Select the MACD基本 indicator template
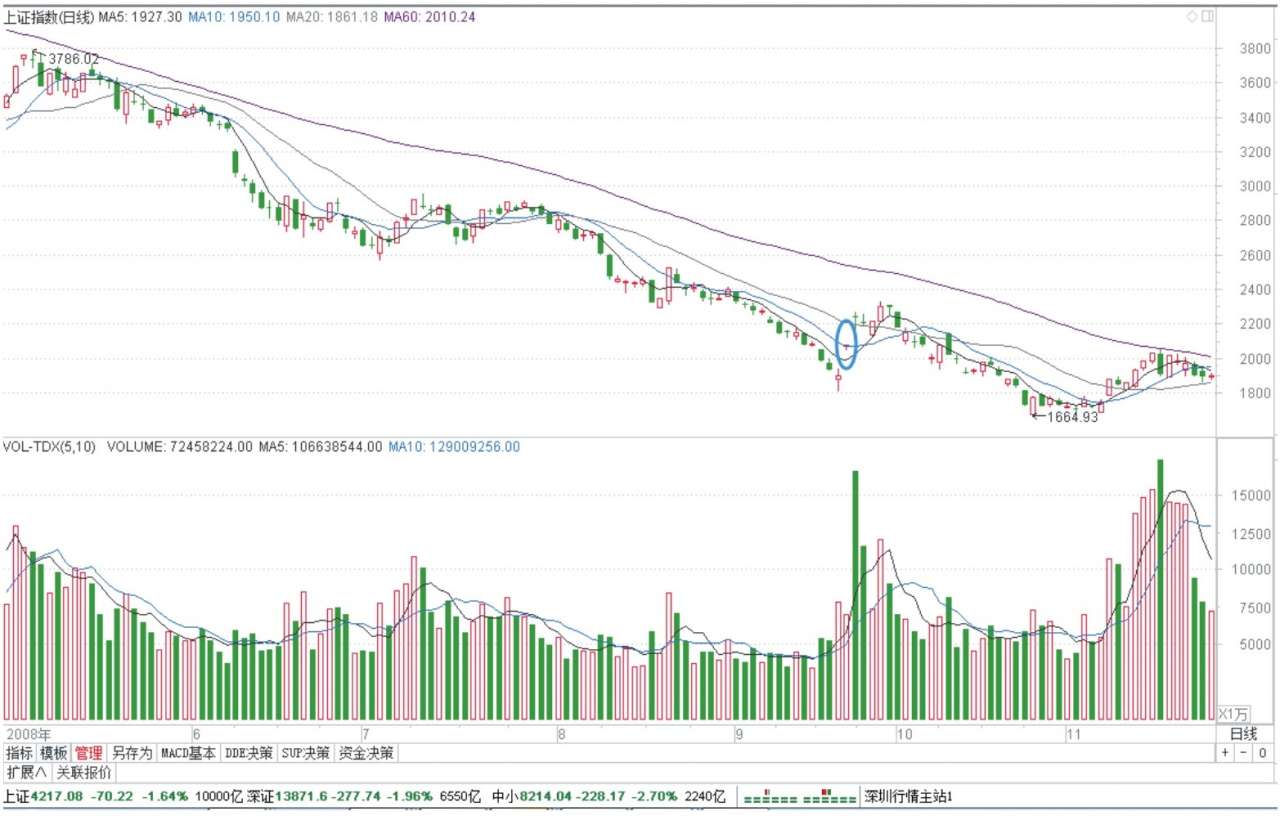 [189, 753]
